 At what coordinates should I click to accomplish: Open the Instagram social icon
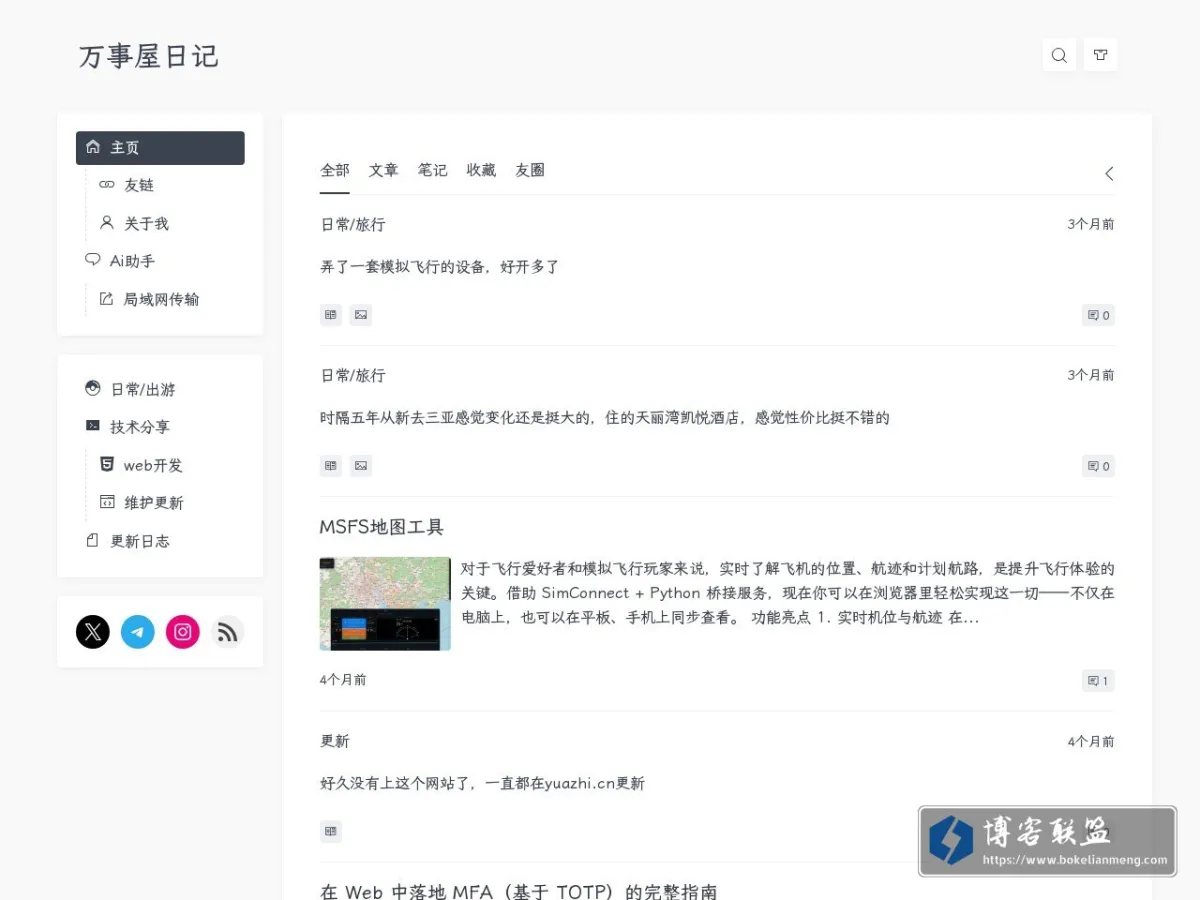(183, 632)
